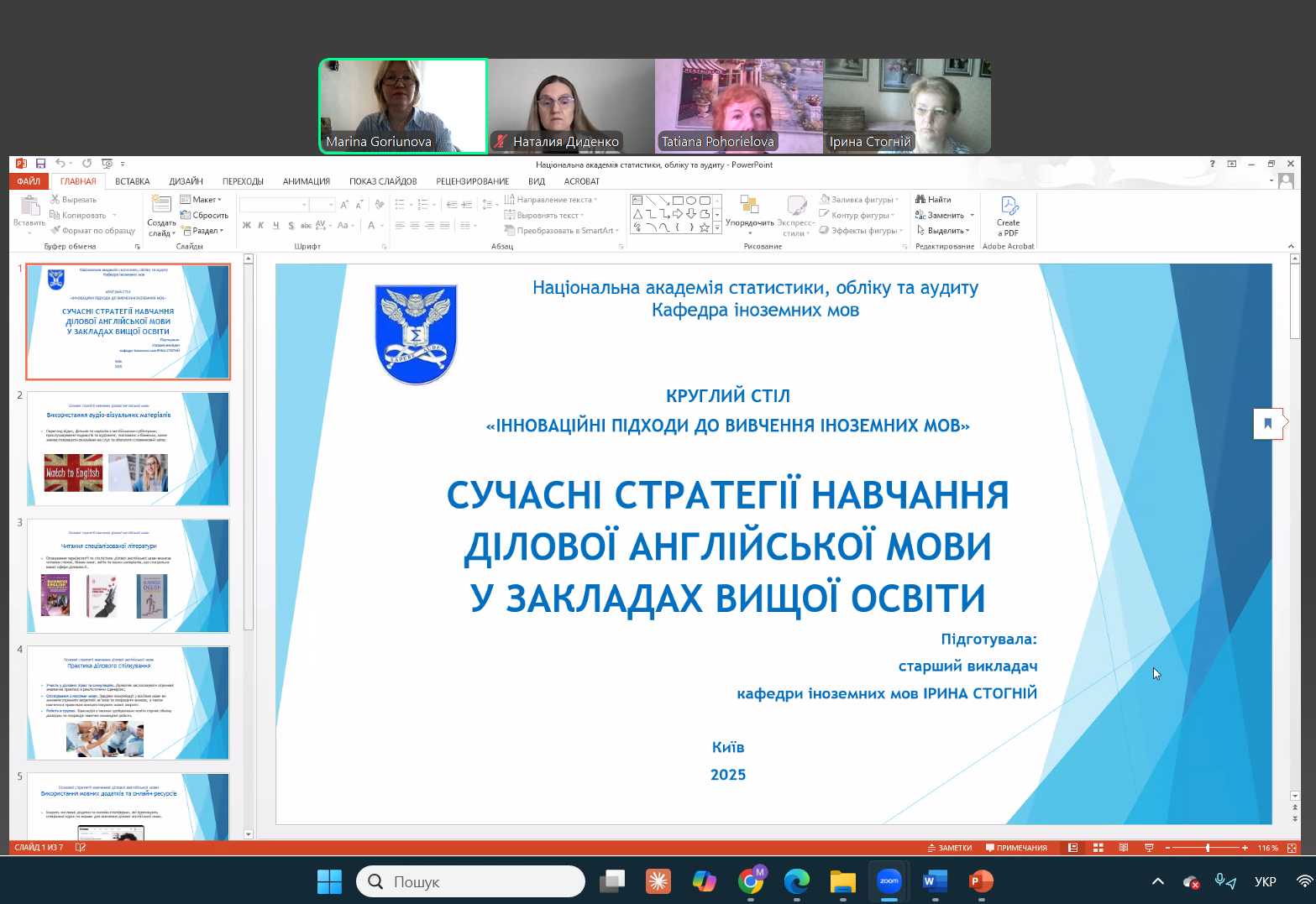Click the Найти (Find) binoculars icon
Screen dimensions: 1316x904
pos(920,200)
